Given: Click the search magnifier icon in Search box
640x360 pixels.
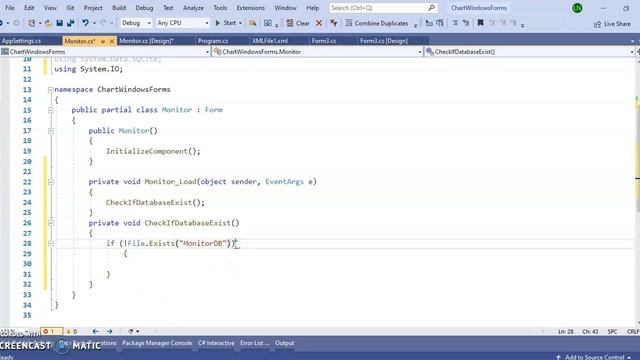Looking at the screenshot, I should coord(431,8).
